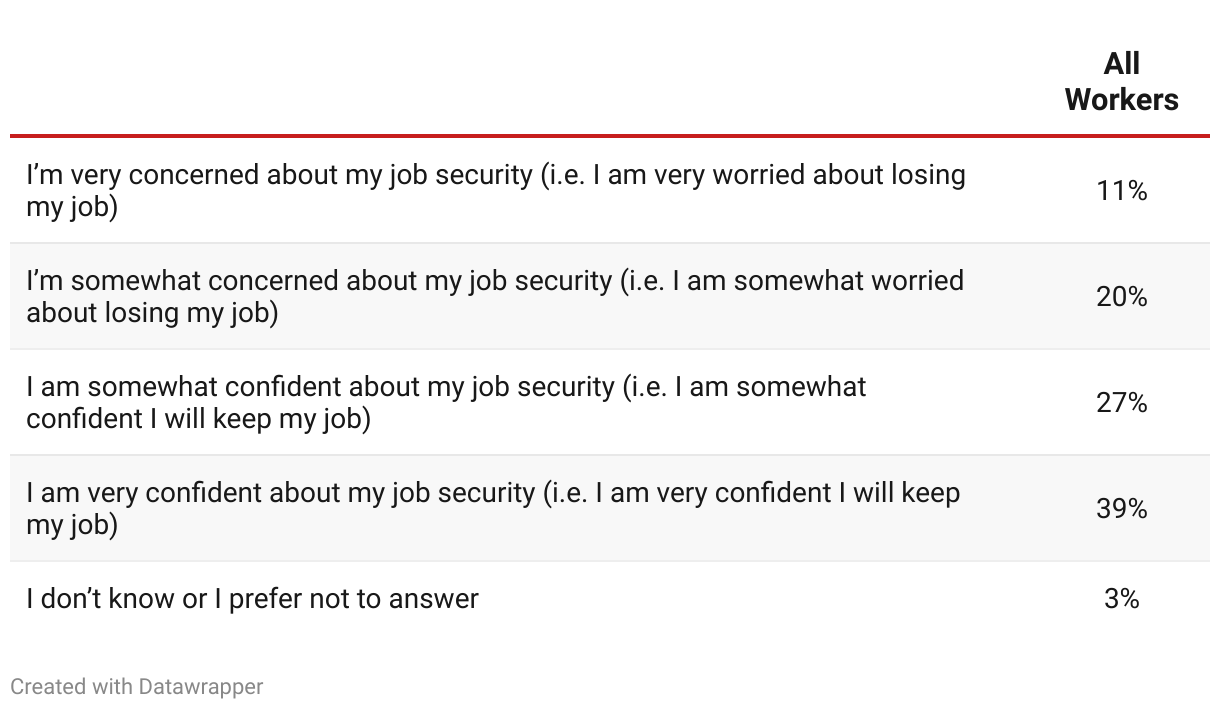
Task: Click the word 'Workers' in the header
Action: click(1121, 100)
